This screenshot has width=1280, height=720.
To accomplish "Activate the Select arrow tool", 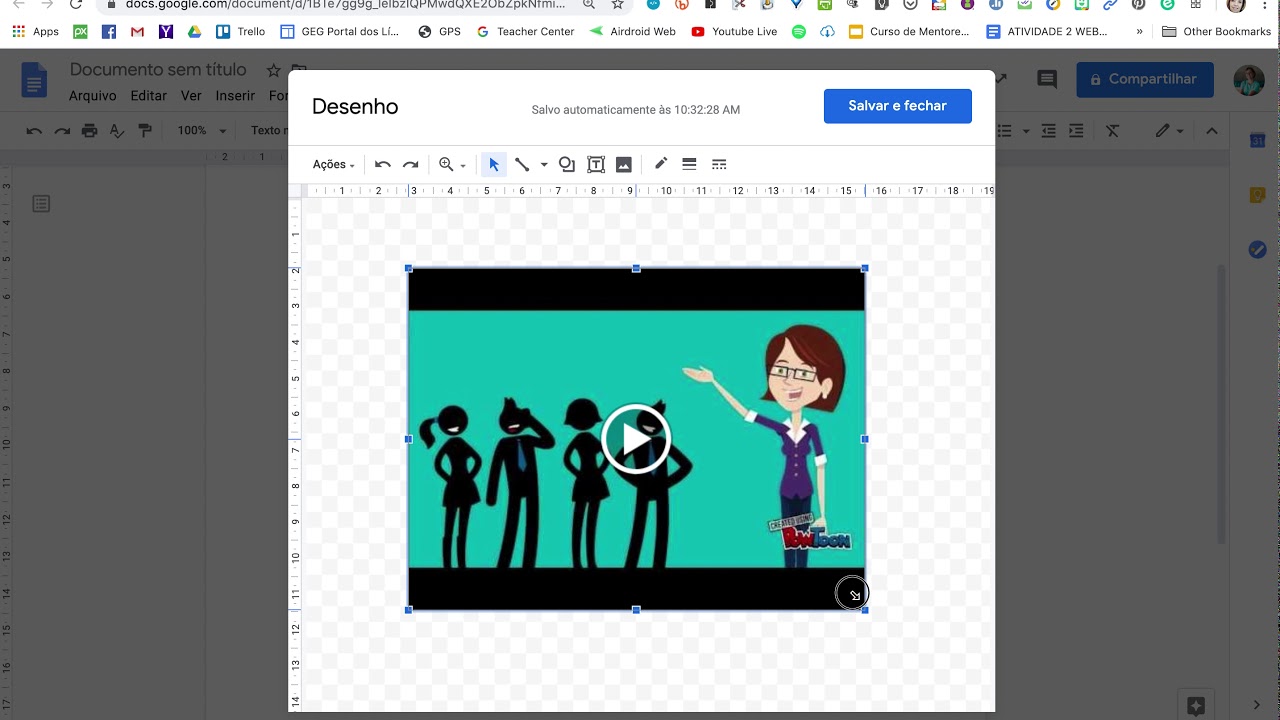I will click(493, 164).
